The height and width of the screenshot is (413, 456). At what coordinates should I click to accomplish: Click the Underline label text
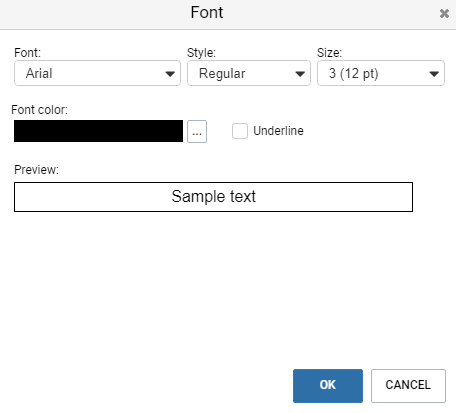click(278, 131)
